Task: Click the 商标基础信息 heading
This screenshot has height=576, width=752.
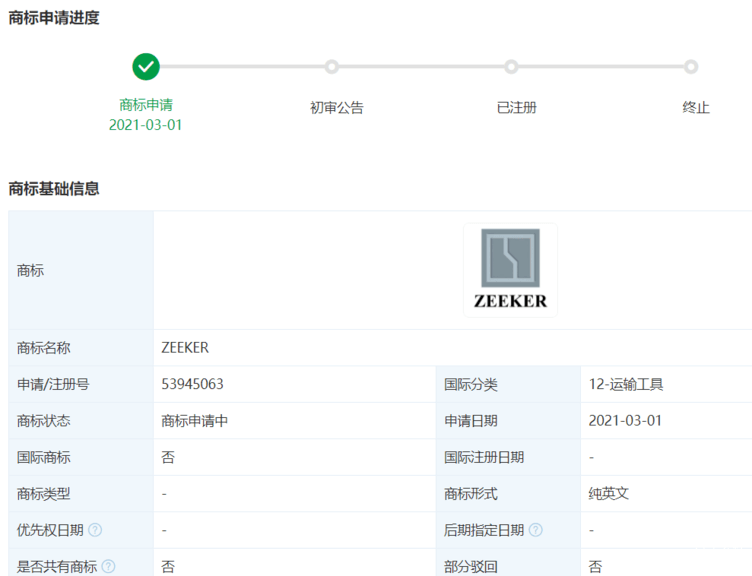Action: click(54, 188)
